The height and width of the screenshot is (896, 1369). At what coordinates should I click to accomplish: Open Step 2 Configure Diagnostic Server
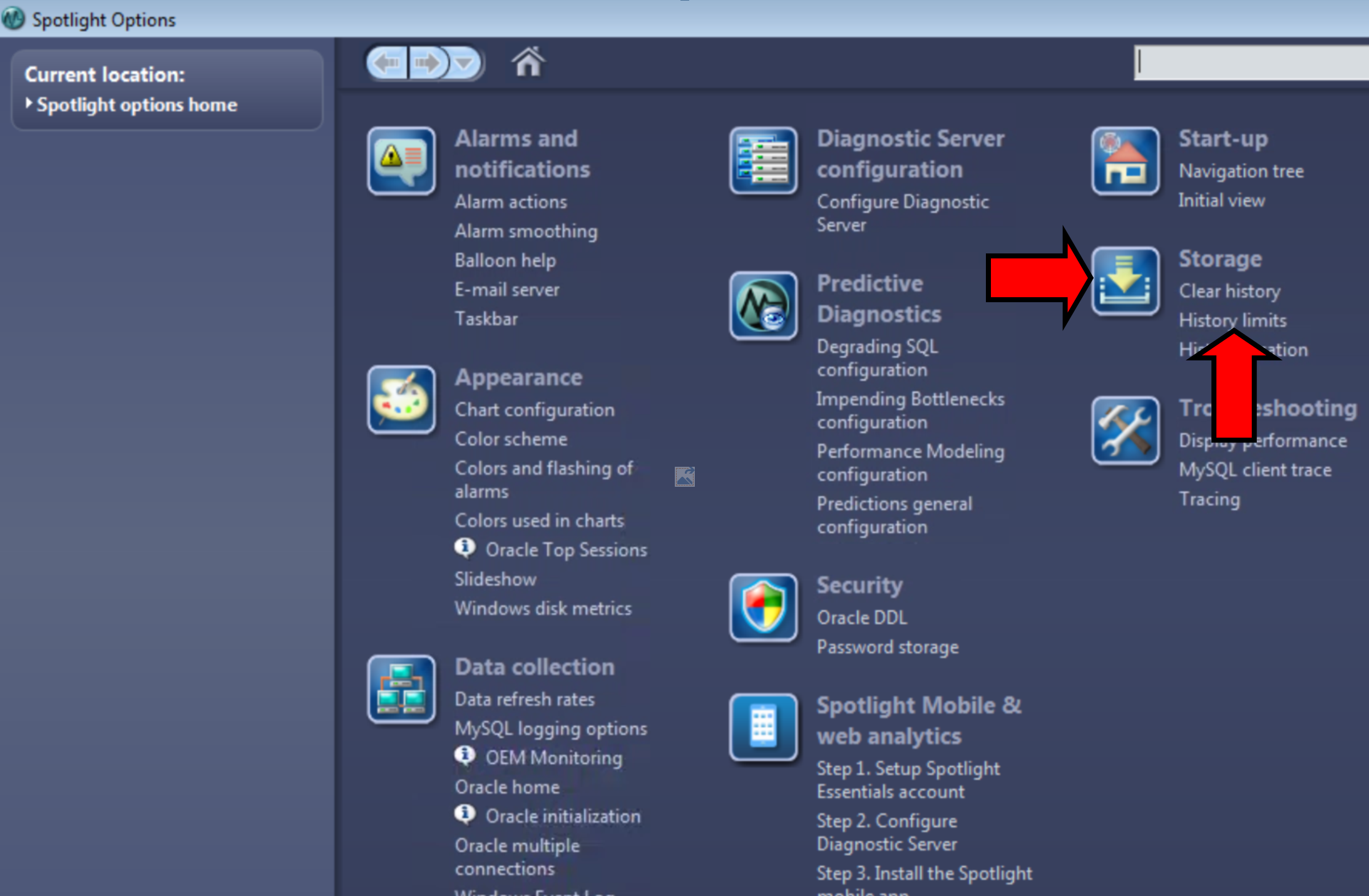click(x=887, y=833)
